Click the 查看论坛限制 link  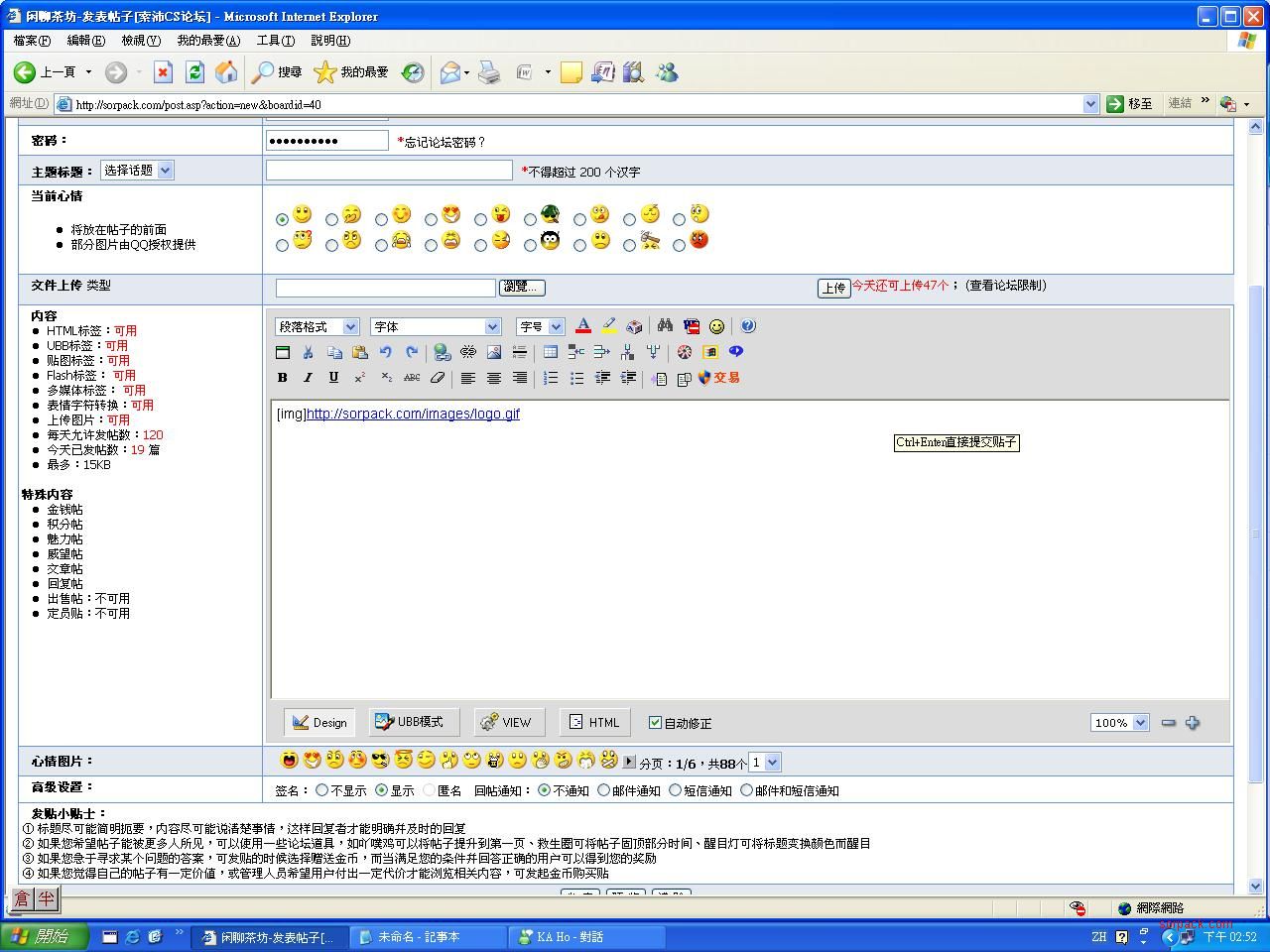coord(1005,286)
